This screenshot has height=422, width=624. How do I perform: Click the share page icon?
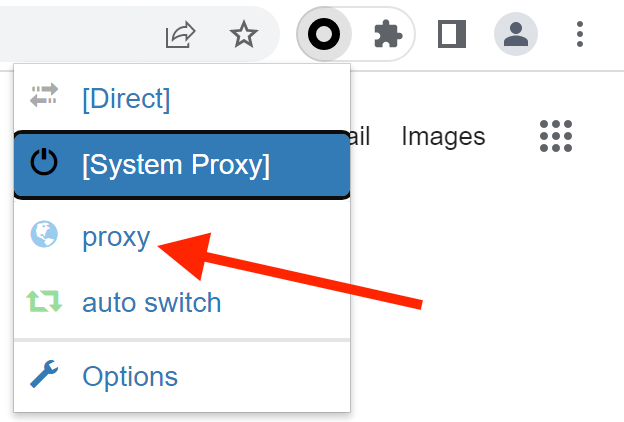(180, 35)
